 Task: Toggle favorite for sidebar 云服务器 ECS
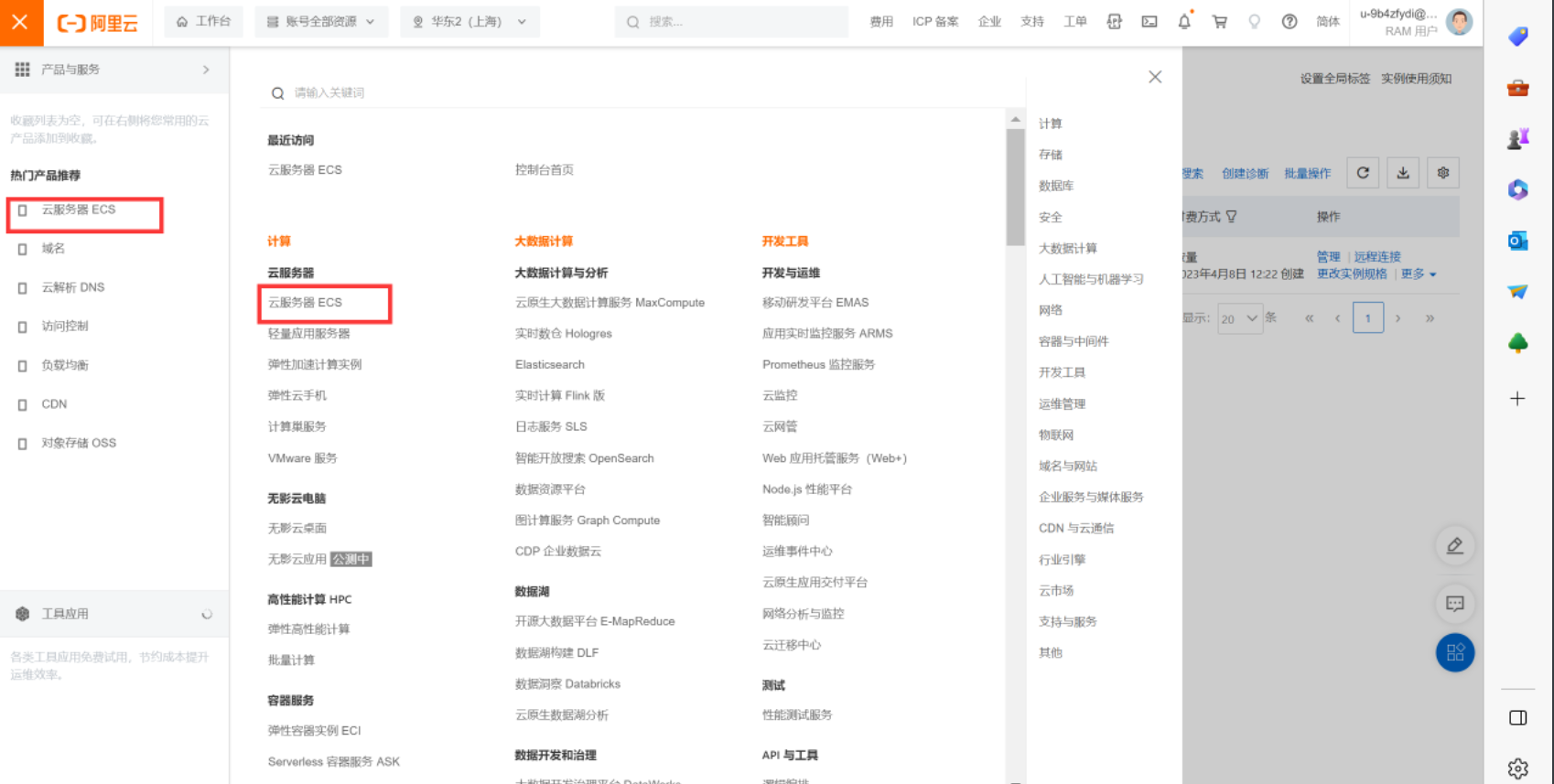(x=22, y=210)
